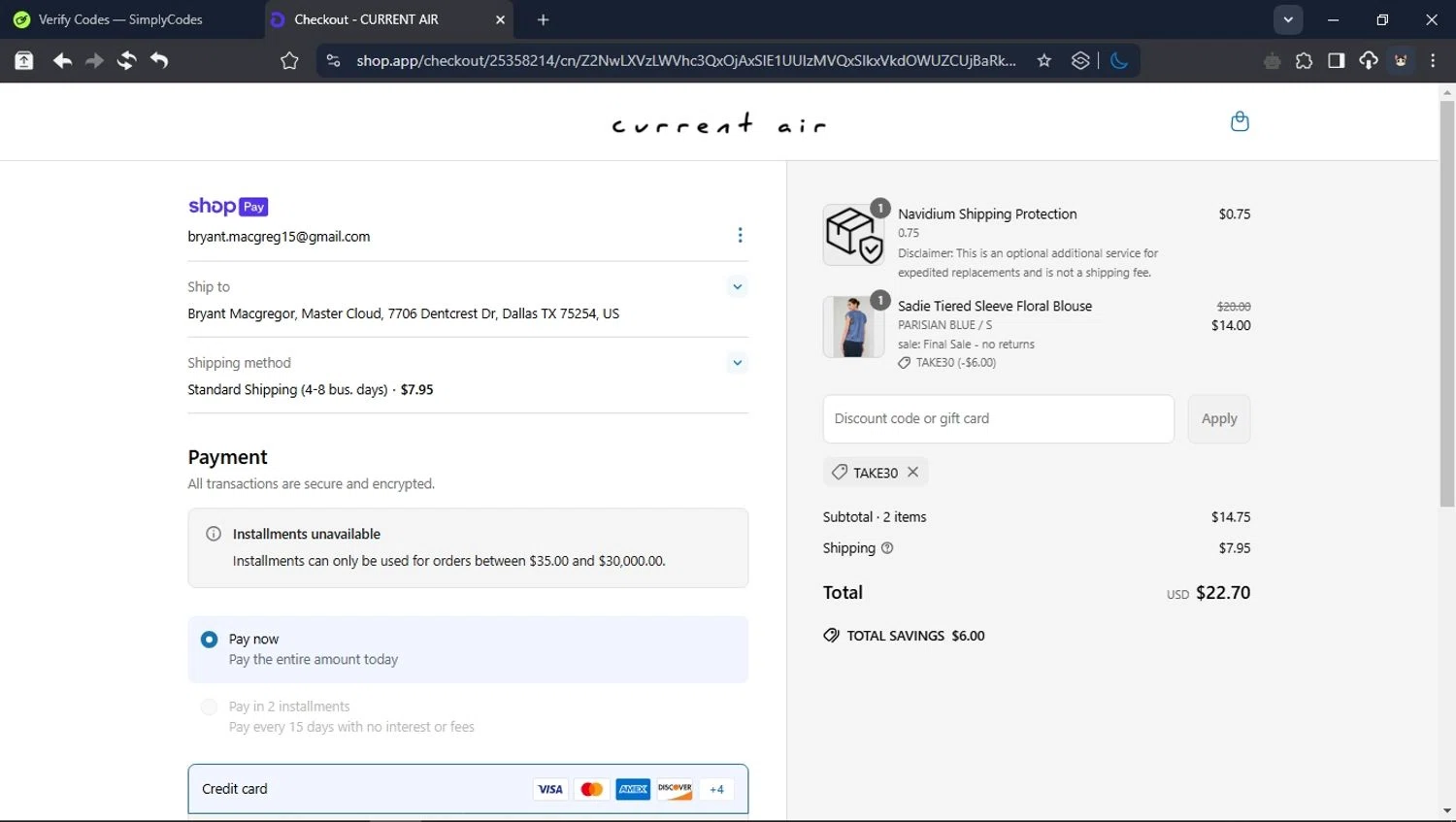Click the Installments unavailable info icon

[x=214, y=534]
